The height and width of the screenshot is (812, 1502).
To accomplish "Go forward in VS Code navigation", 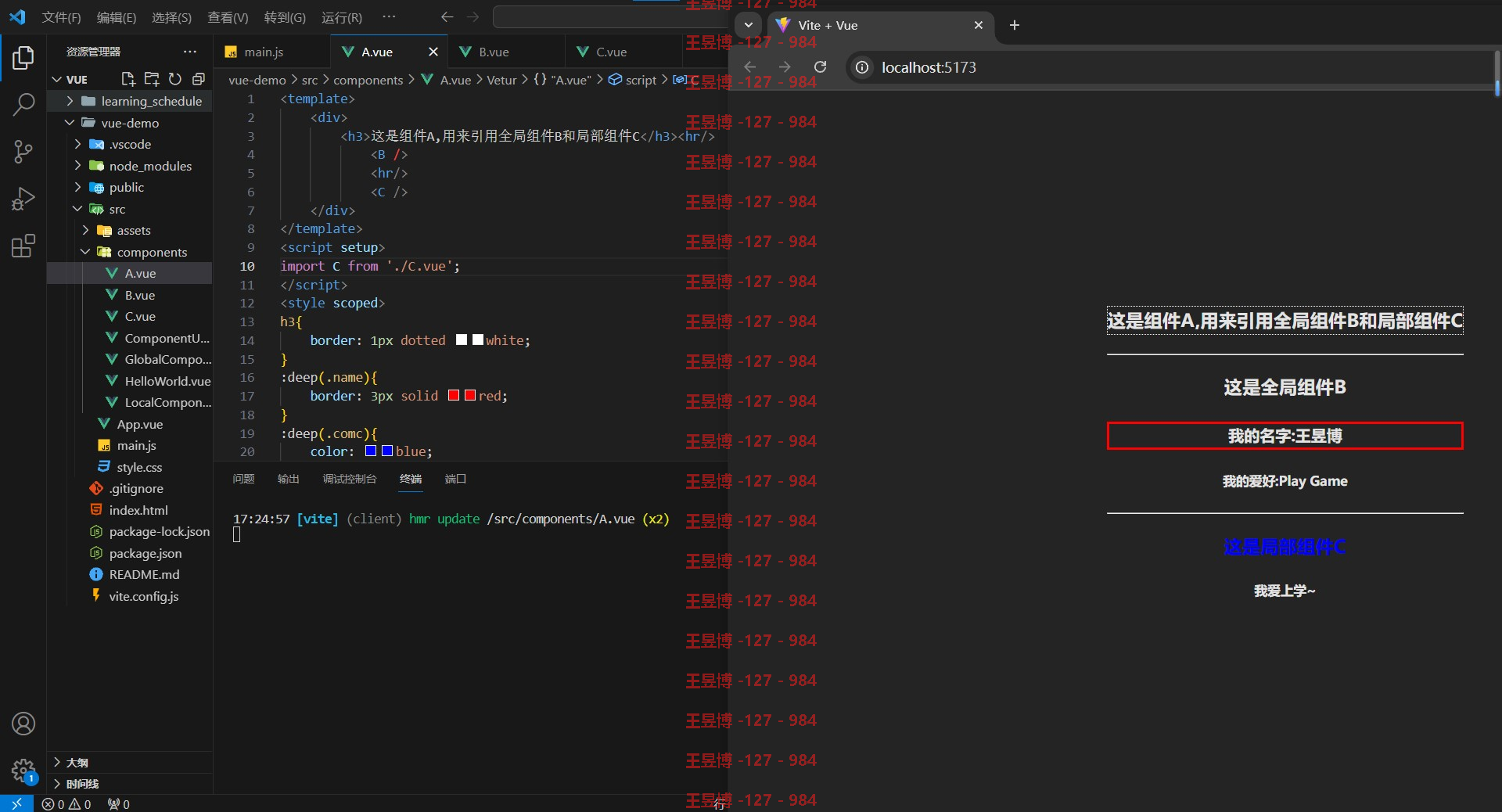I will (x=473, y=16).
